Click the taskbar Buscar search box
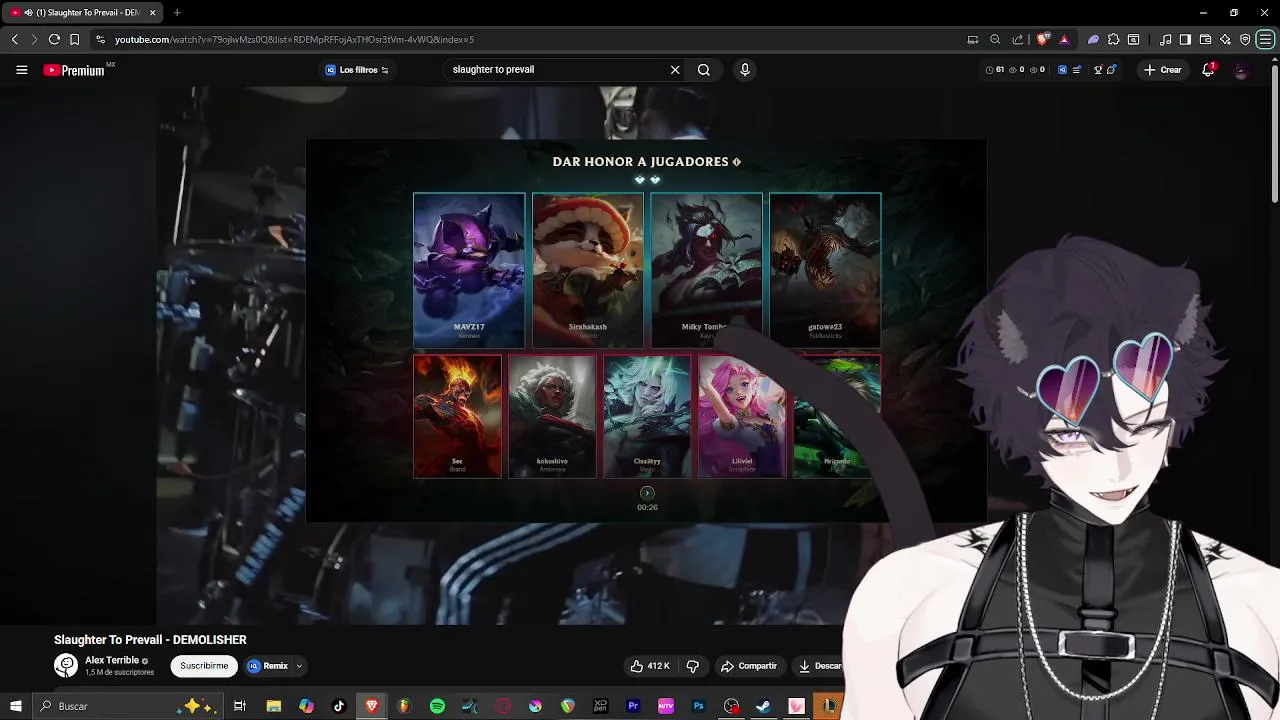The height and width of the screenshot is (720, 1280). click(127, 706)
